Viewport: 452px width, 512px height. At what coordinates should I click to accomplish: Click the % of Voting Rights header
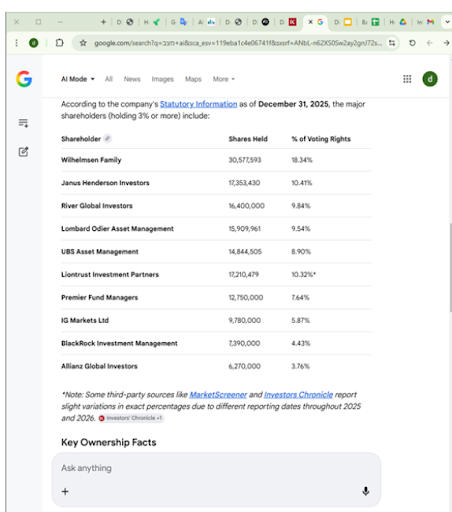click(x=321, y=139)
